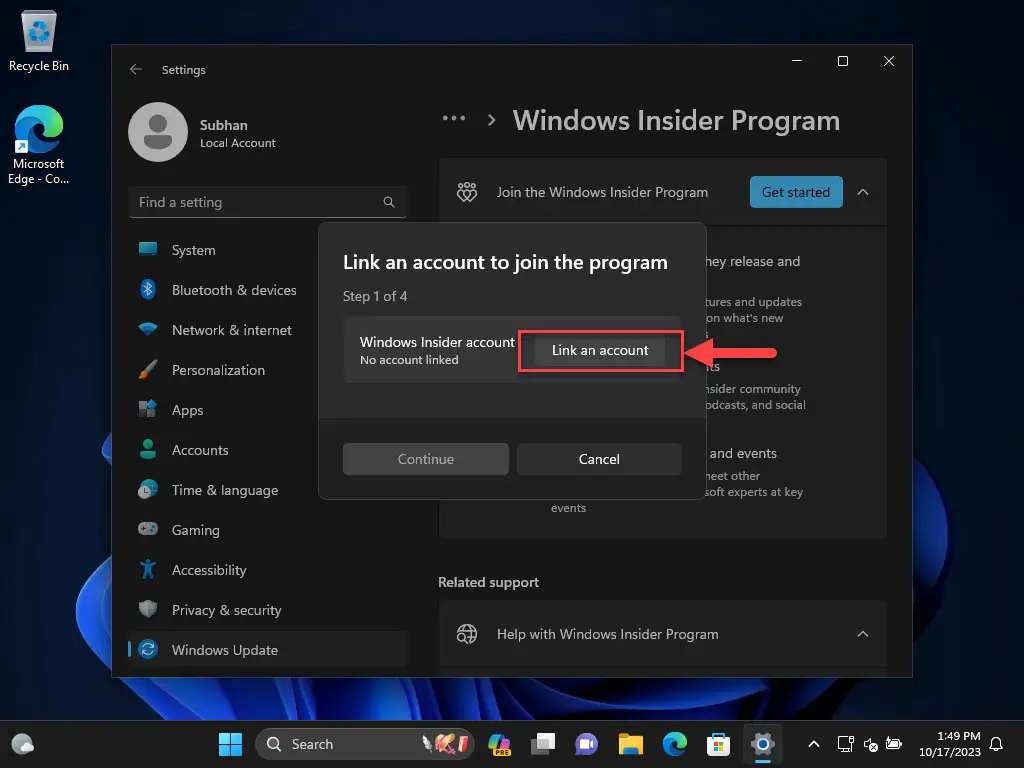This screenshot has width=1024, height=768.
Task: Click the Time & language globe-clock icon
Action: (x=148, y=489)
